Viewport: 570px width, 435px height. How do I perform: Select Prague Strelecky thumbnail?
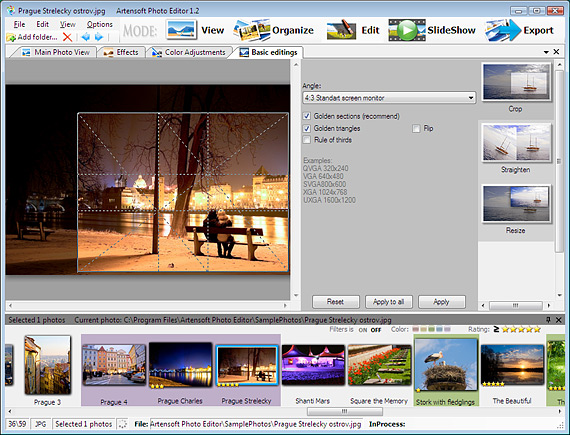click(247, 364)
